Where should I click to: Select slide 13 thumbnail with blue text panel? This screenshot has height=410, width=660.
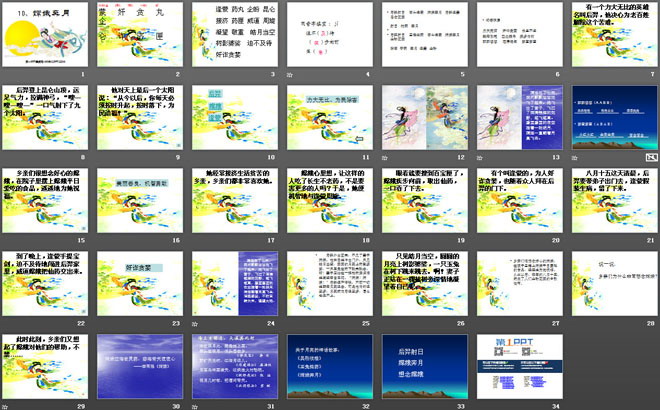coord(520,117)
